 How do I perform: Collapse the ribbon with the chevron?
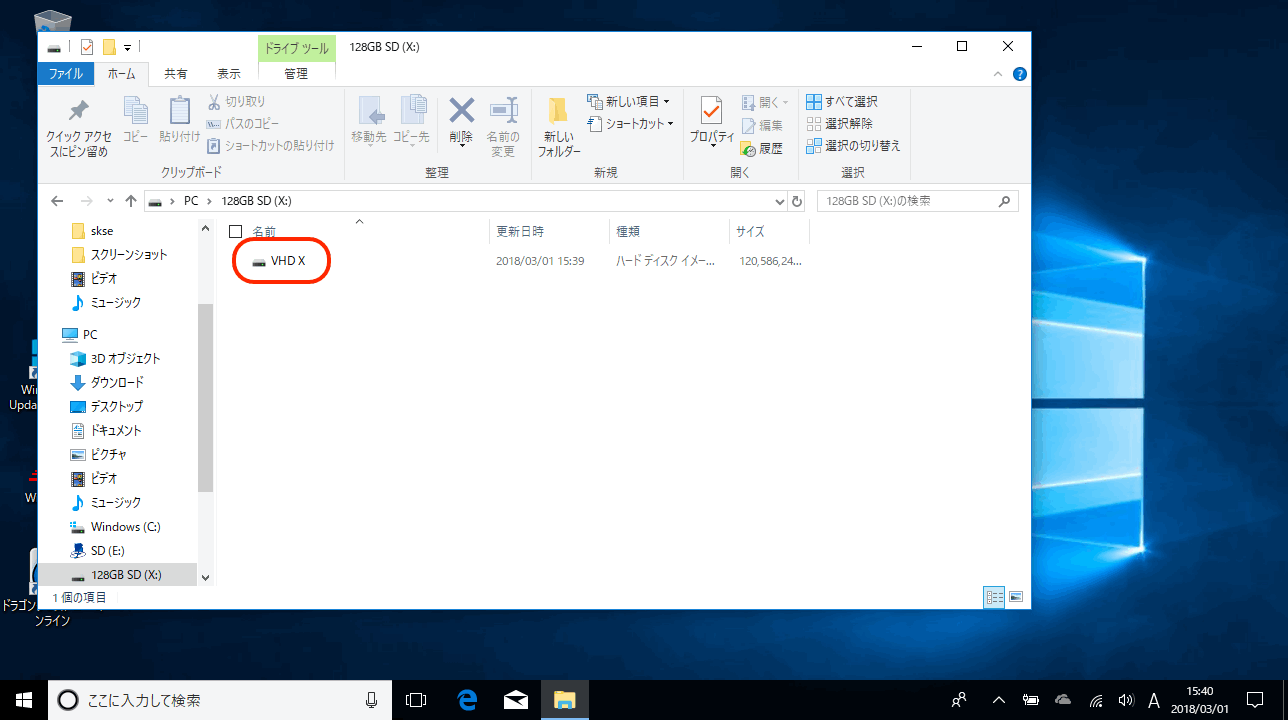998,74
